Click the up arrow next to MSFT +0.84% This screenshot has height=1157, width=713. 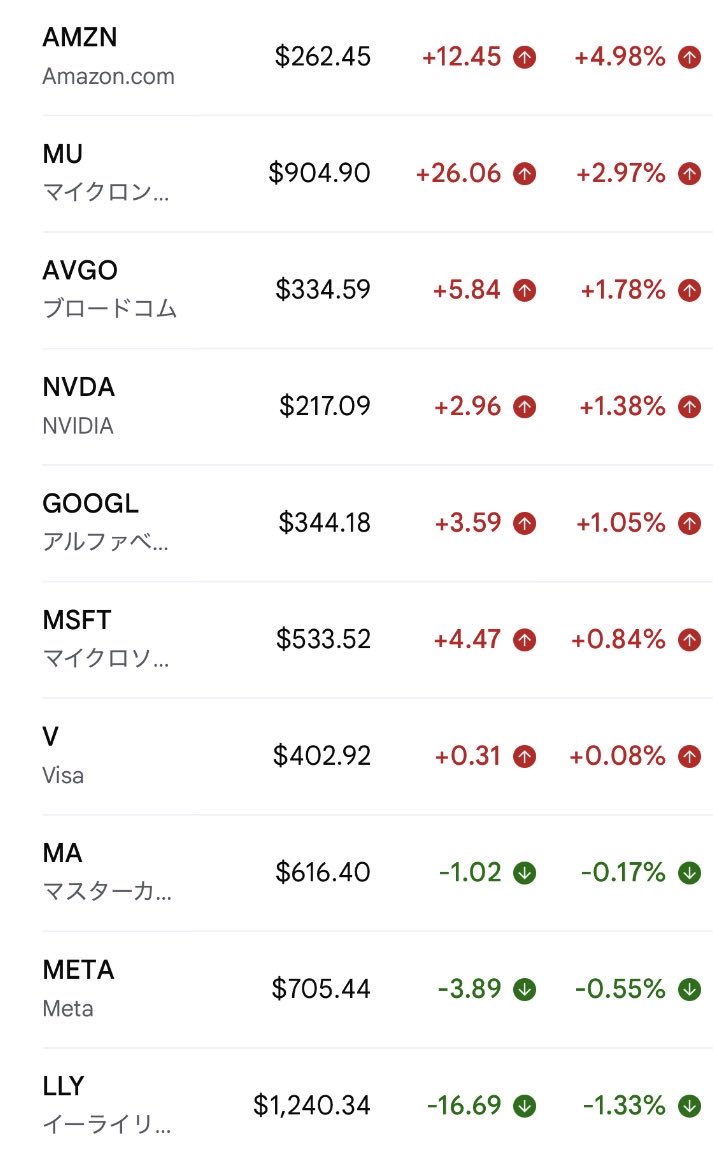pos(690,640)
